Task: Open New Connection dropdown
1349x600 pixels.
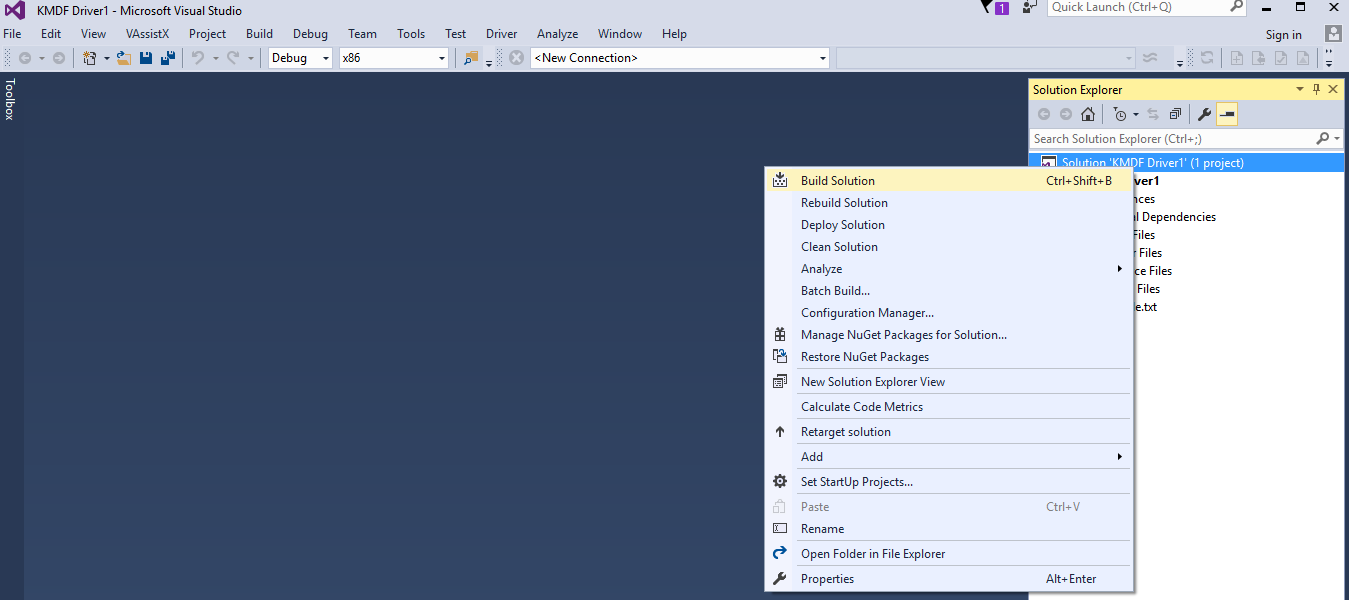Action: [680, 58]
